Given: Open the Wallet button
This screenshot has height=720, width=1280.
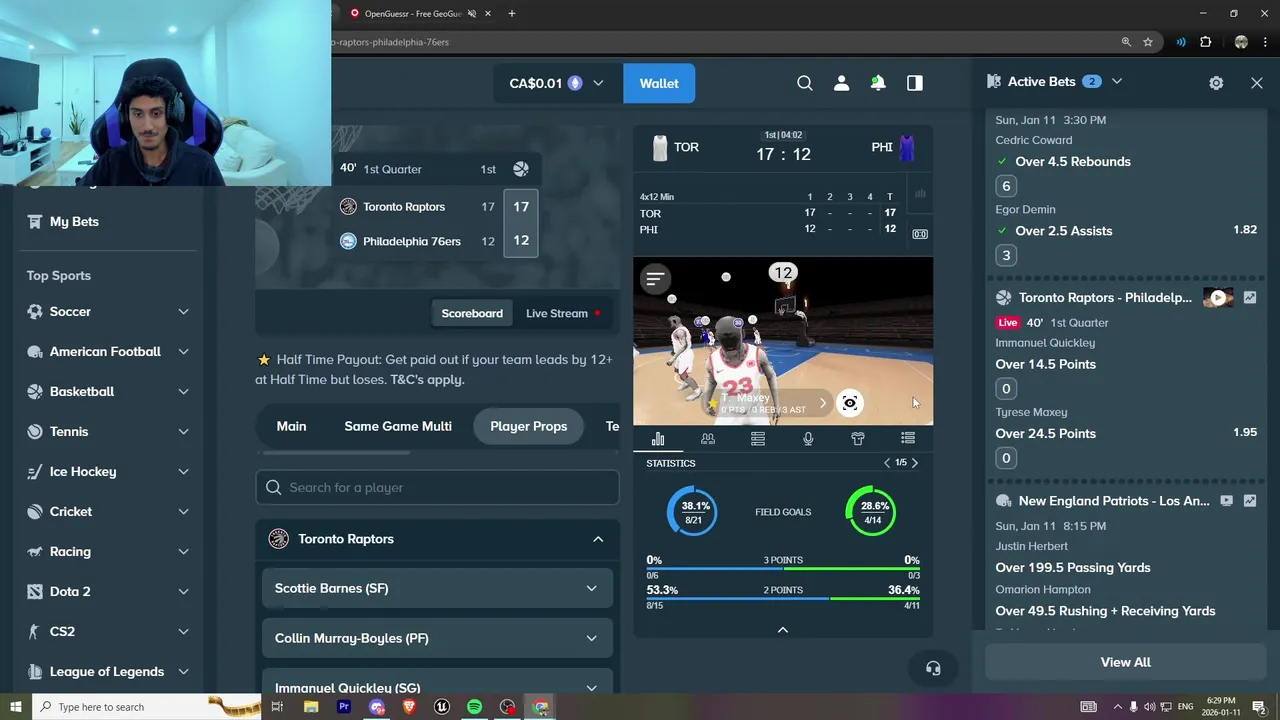Looking at the screenshot, I should pos(659,83).
